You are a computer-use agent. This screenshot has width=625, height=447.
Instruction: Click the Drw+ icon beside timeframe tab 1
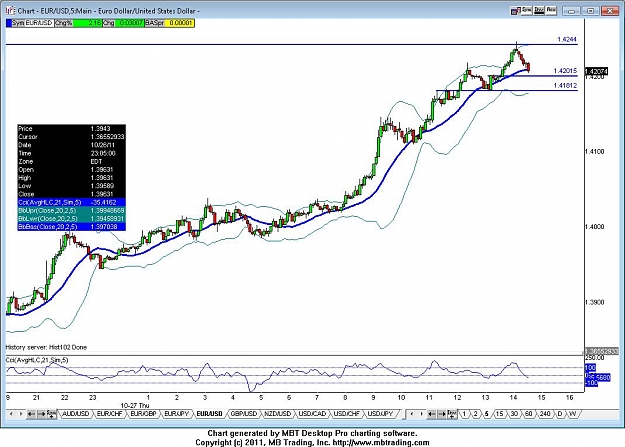coord(452,414)
